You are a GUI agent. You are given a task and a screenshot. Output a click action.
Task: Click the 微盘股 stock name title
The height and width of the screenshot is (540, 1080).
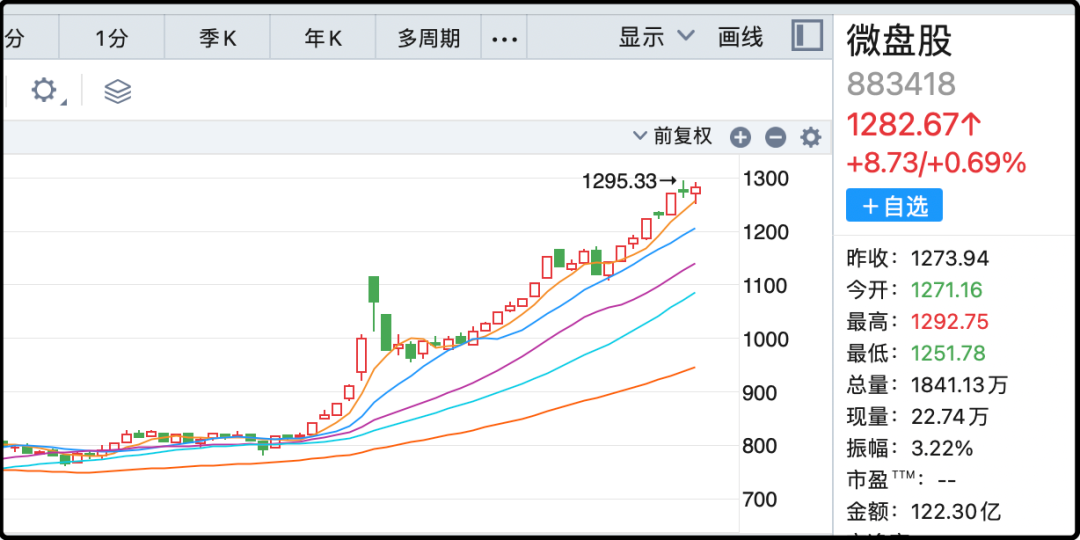point(899,40)
